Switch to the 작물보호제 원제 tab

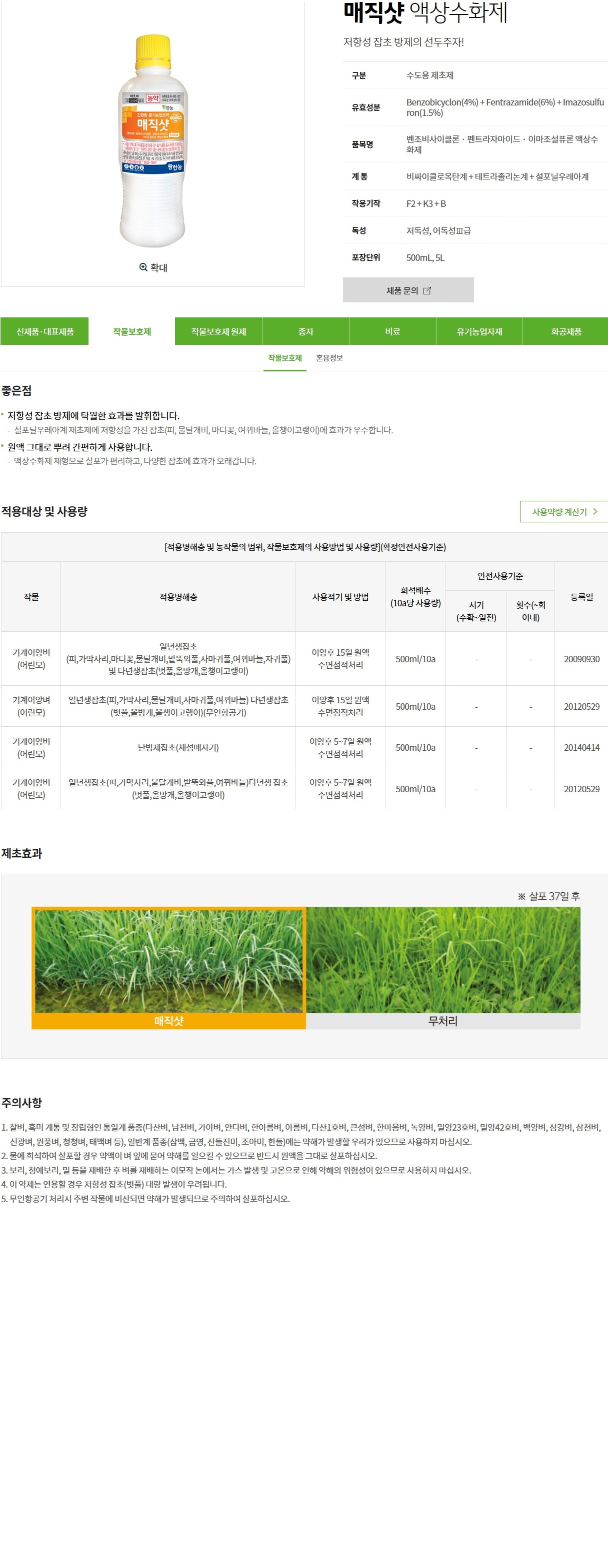pyautogui.click(x=218, y=331)
